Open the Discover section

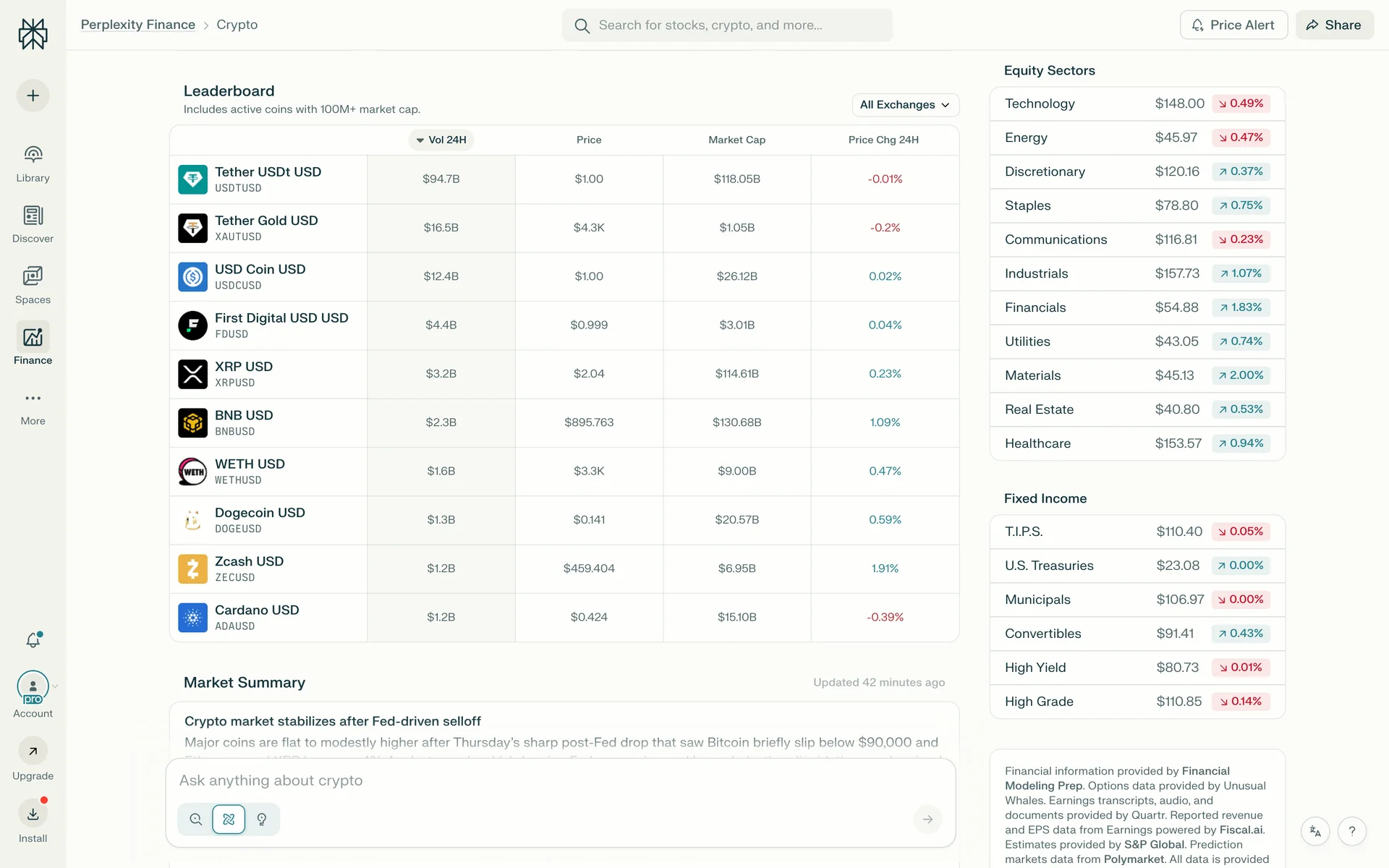(x=33, y=216)
